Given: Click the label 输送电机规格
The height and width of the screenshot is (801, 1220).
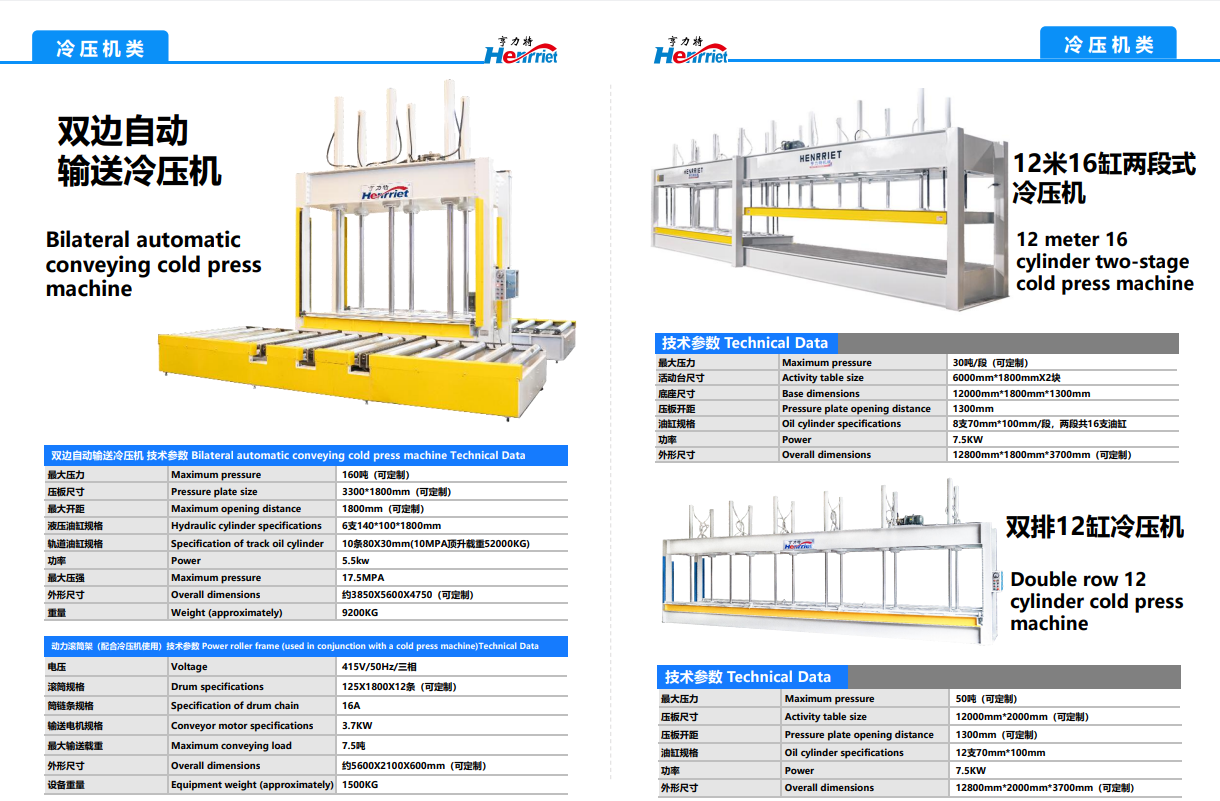Looking at the screenshot, I should (x=75, y=726).
